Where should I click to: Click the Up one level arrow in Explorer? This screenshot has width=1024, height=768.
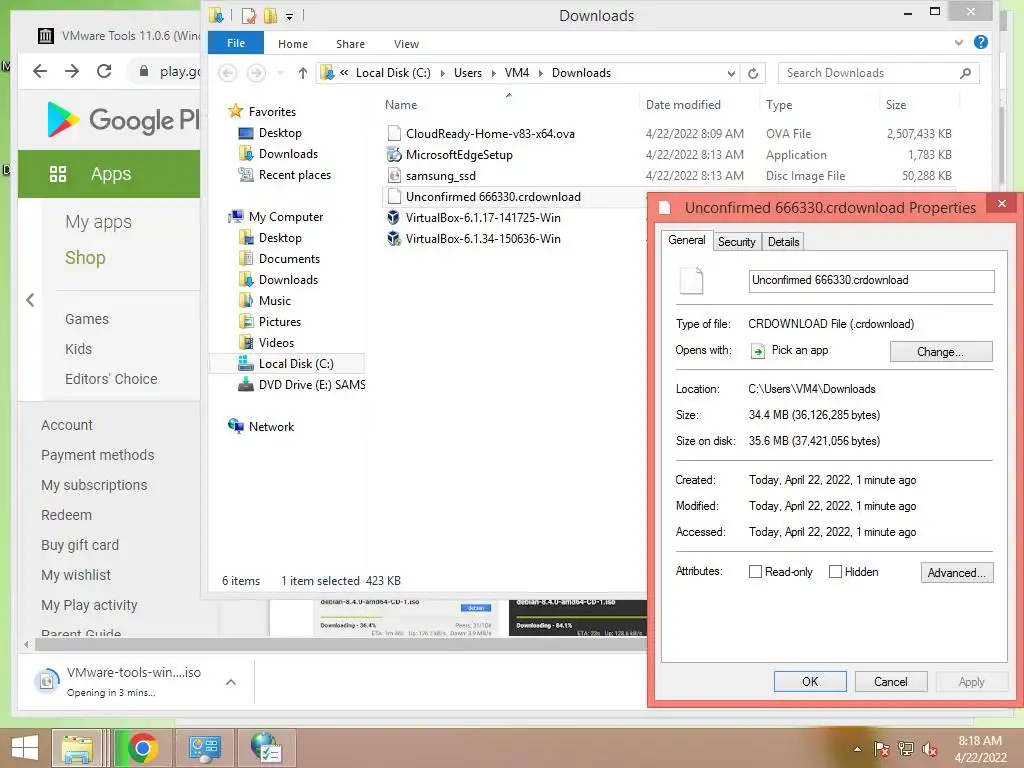pos(302,73)
